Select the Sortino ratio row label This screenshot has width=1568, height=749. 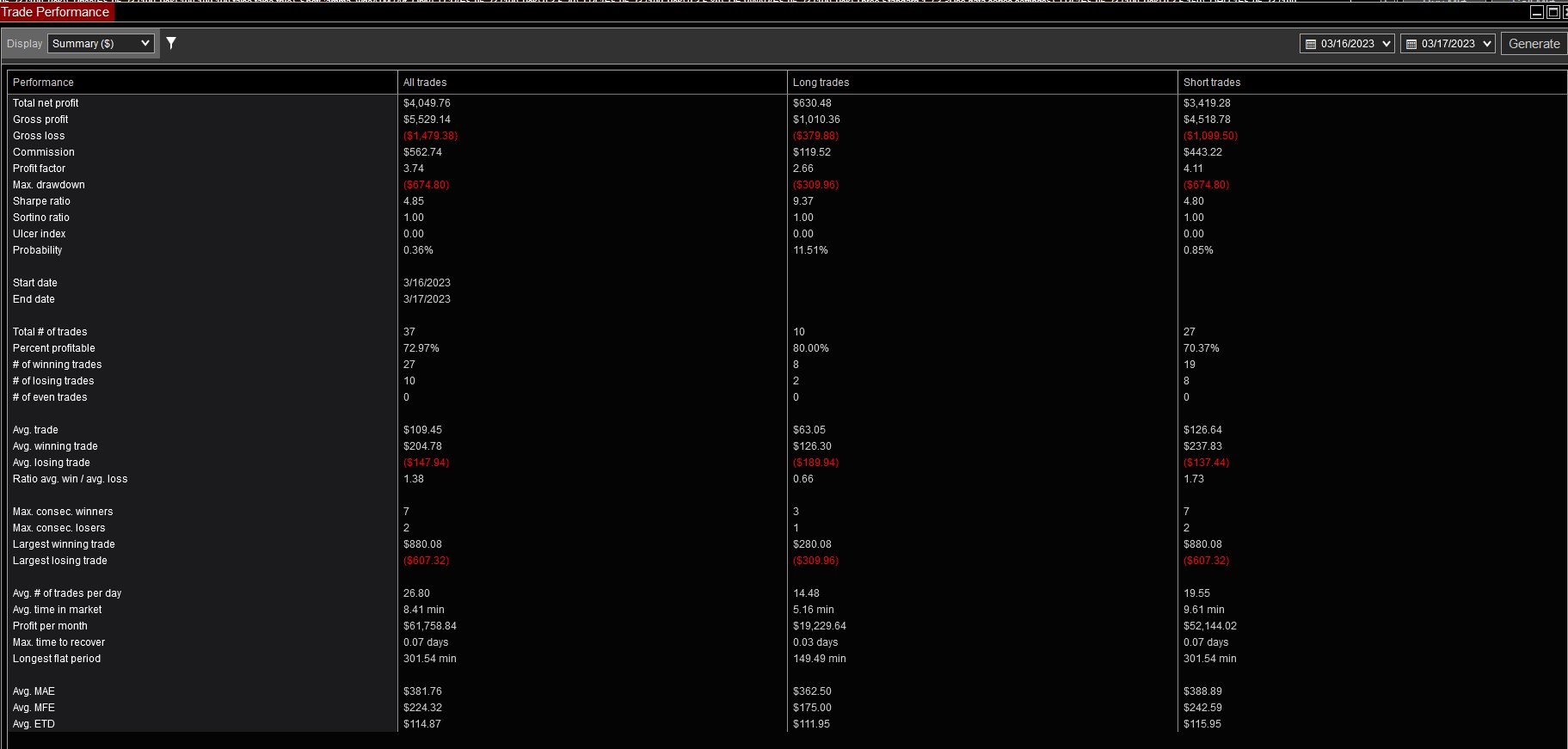coord(41,218)
